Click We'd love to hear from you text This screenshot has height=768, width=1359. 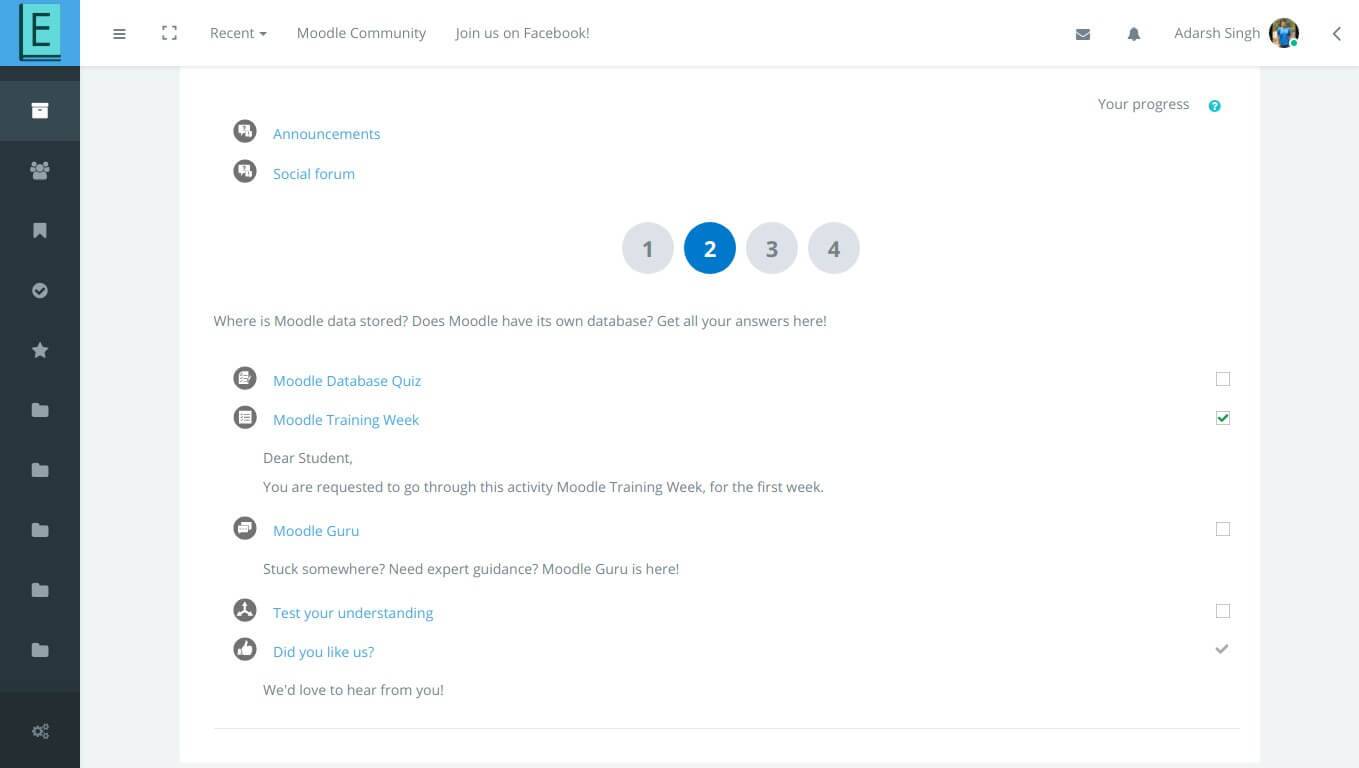tap(353, 690)
